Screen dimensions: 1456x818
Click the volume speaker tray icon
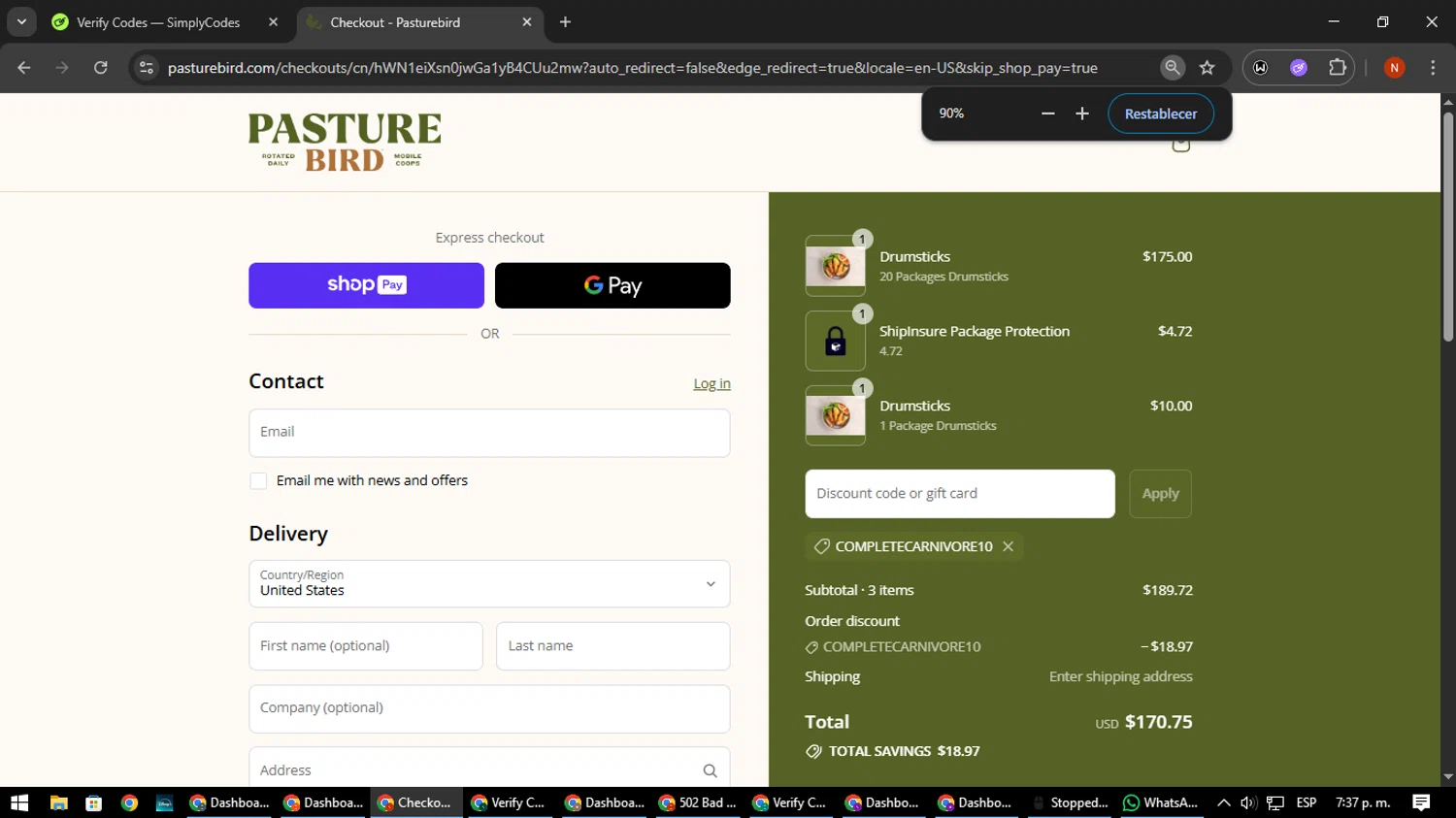(1248, 802)
